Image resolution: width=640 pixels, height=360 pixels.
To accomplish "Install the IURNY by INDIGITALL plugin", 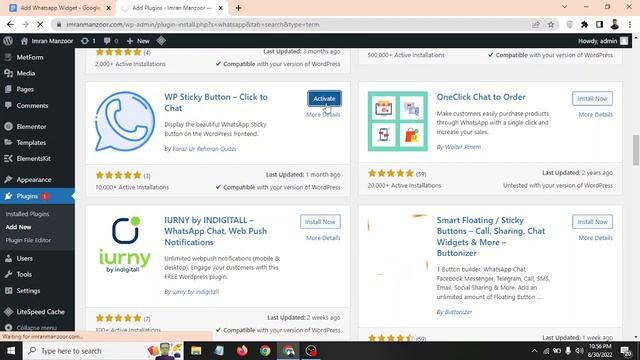I will [320, 222].
